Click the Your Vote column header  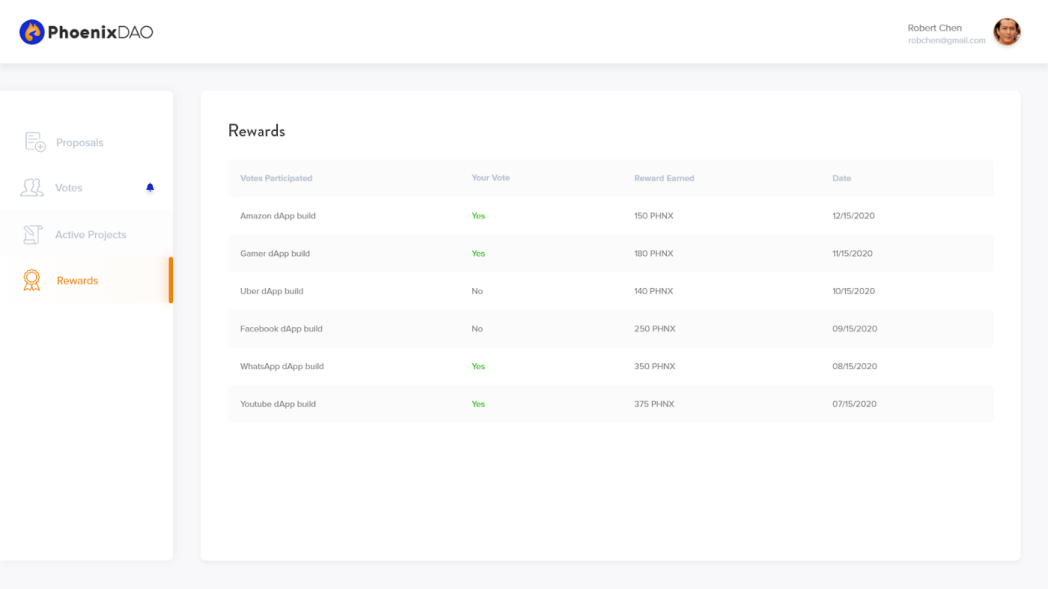click(491, 178)
